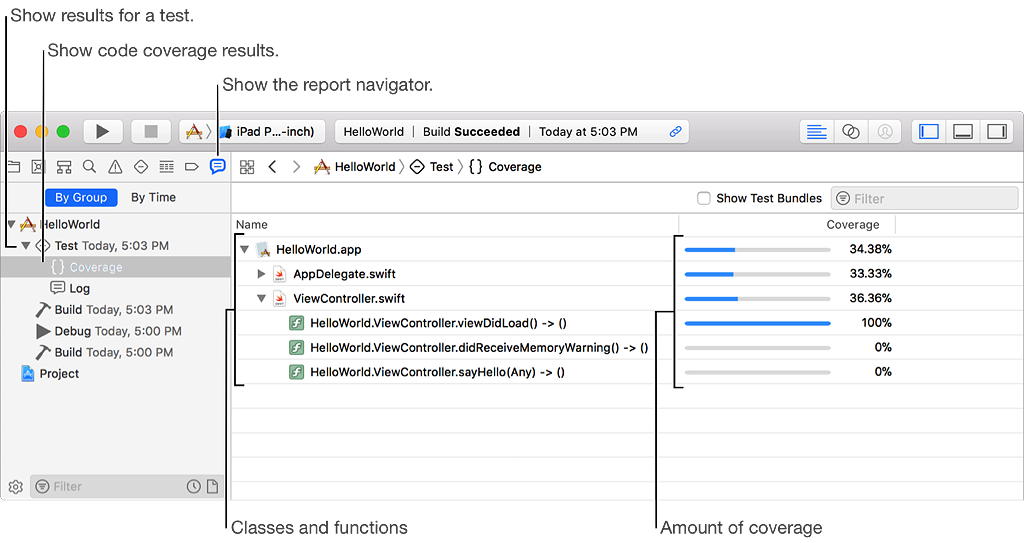Screen dimensions: 1024x543
Task: Click the link icon in activity bar
Action: [x=675, y=131]
